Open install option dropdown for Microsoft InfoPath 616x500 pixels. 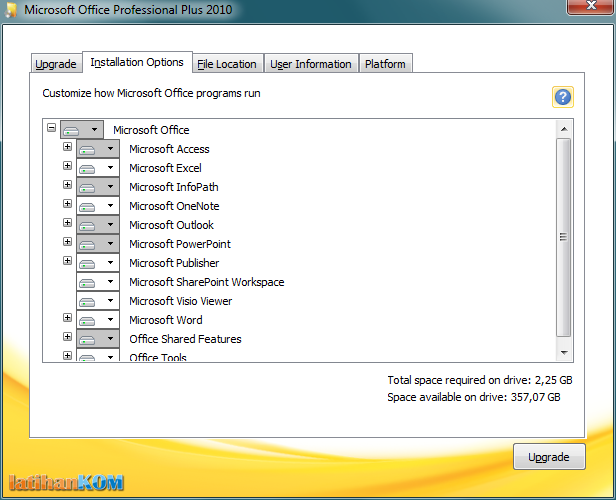click(x=98, y=187)
